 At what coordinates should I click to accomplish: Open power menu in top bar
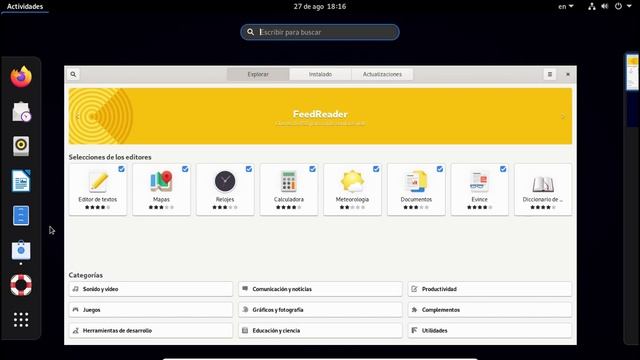point(623,6)
